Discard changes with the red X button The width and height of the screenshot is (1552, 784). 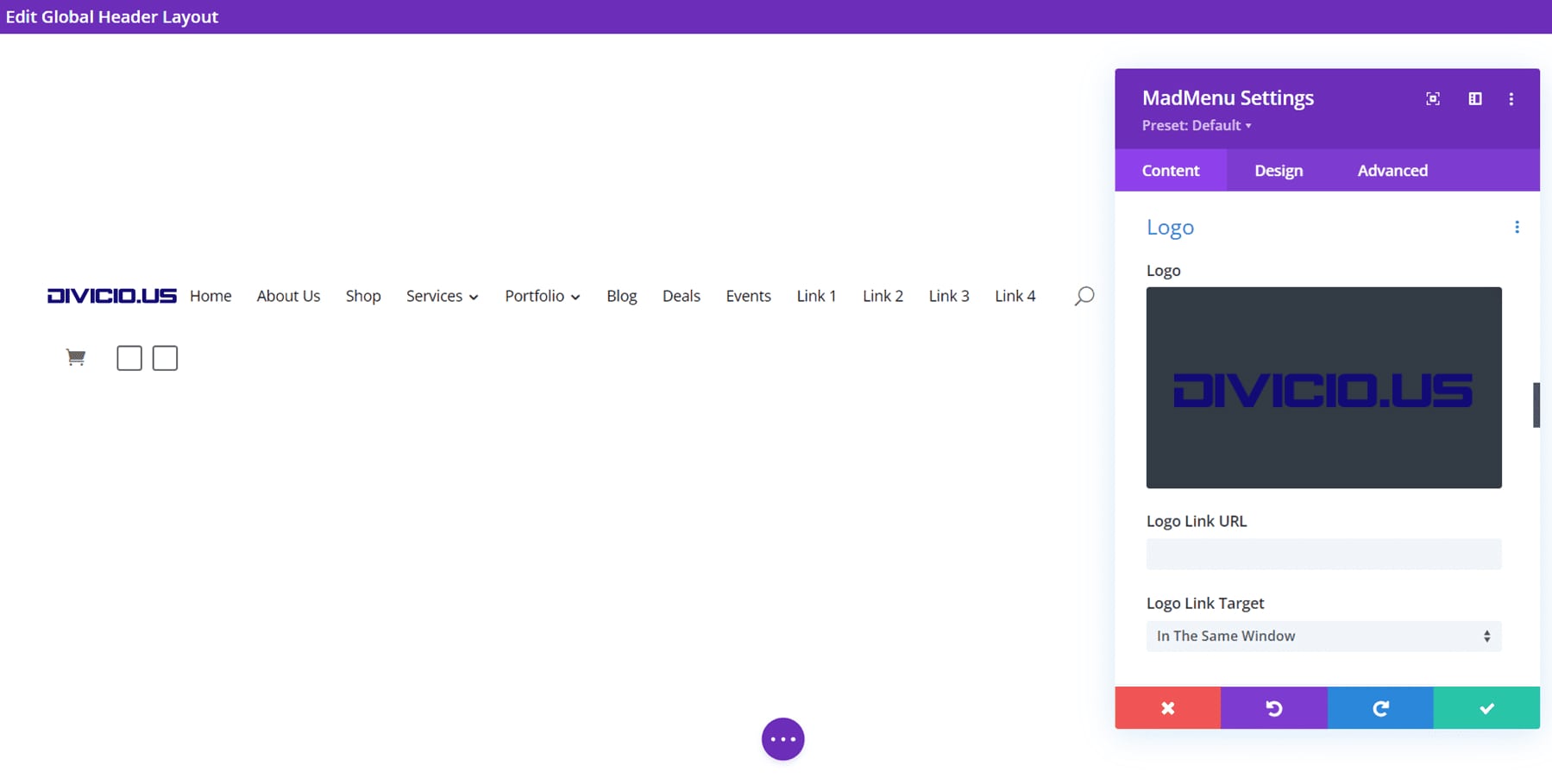click(1167, 708)
